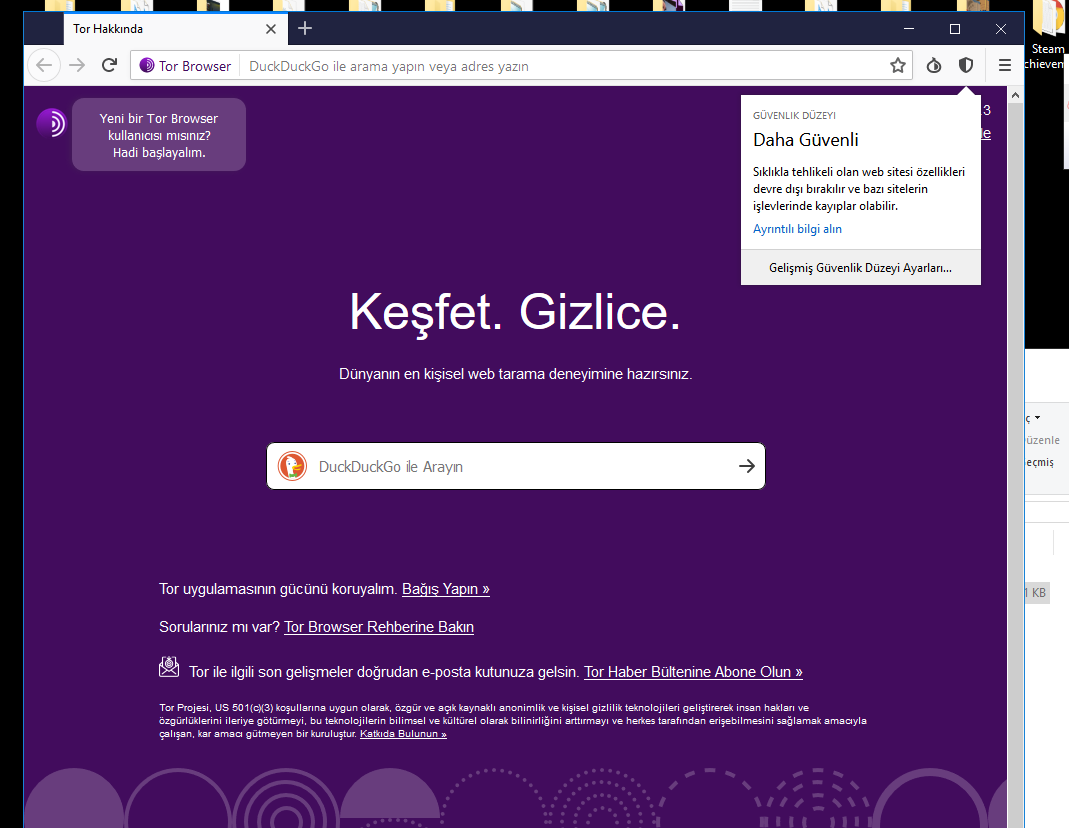Open Gelişmiş Güvenlik Düzeyi Ayarları

point(860,268)
